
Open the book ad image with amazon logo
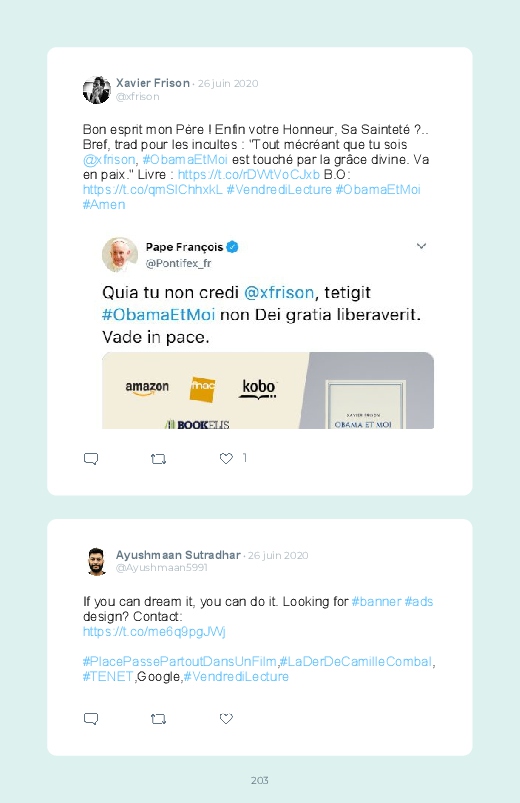(268, 390)
